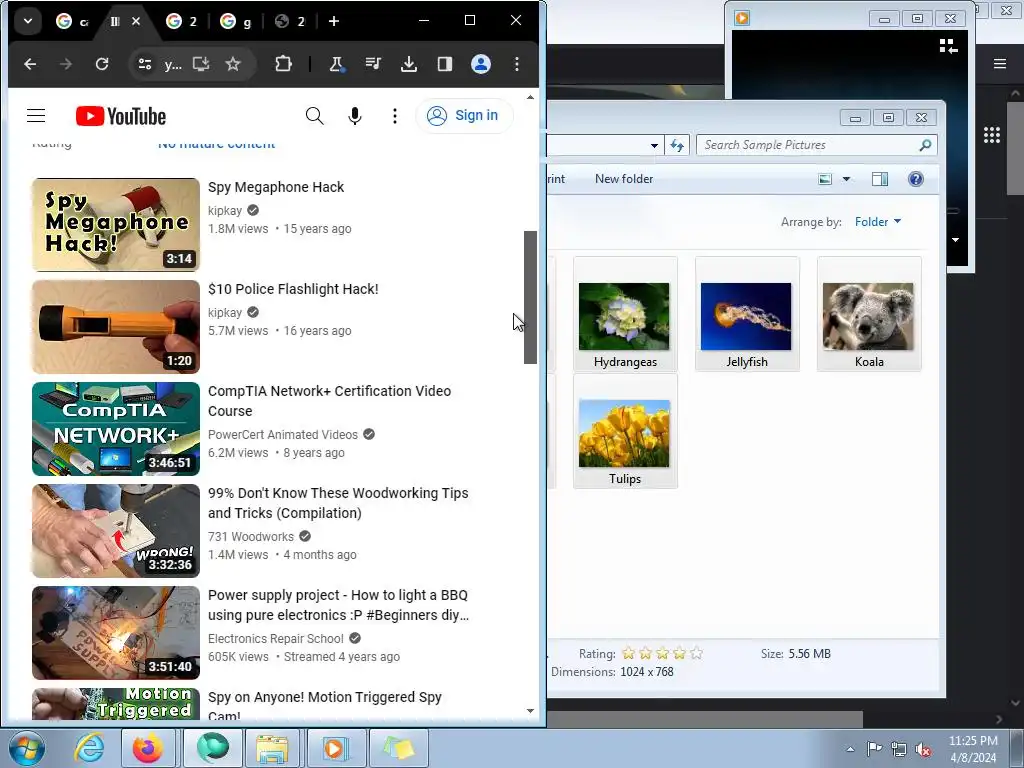Click Explorer address bar refresh button
This screenshot has height=768, width=1024.
[677, 145]
